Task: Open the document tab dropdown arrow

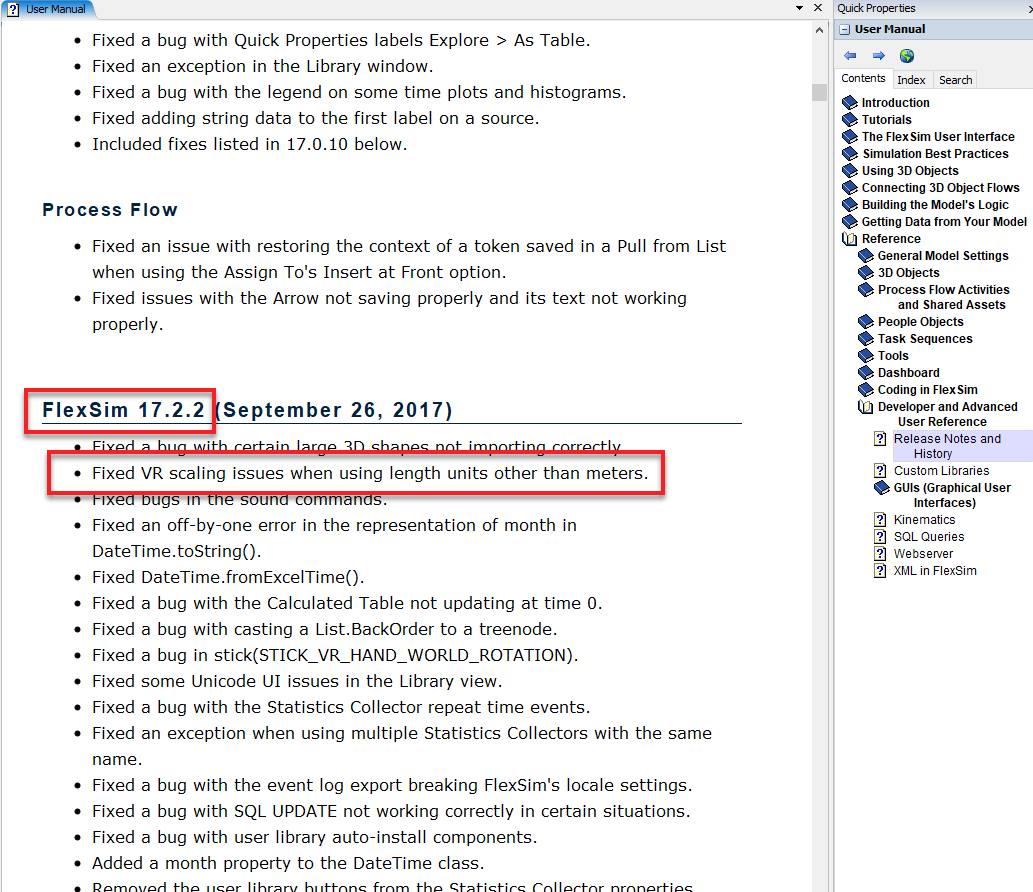Action: (x=800, y=8)
